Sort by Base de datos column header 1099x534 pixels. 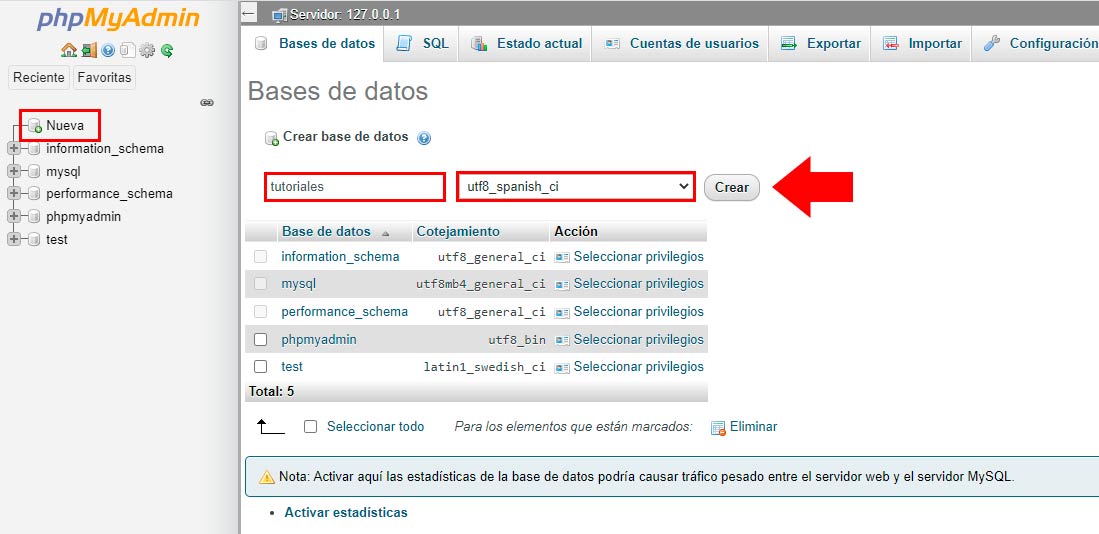click(326, 231)
